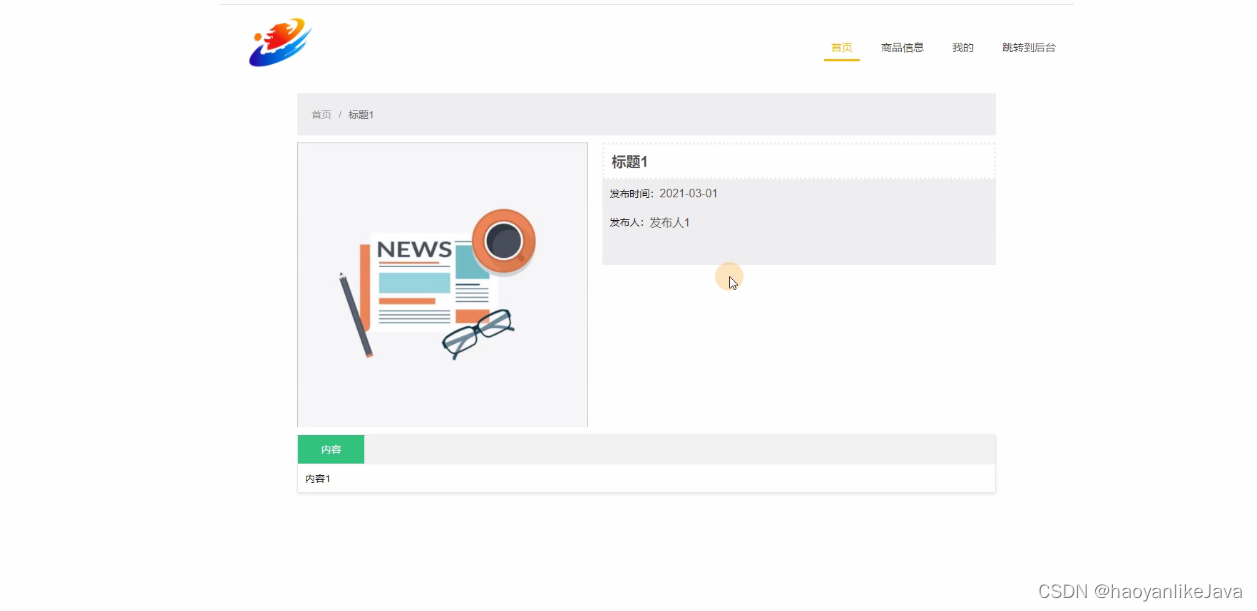Click the 首页 breadcrumb link
Viewport: 1257px width, 611px height.
(321, 115)
